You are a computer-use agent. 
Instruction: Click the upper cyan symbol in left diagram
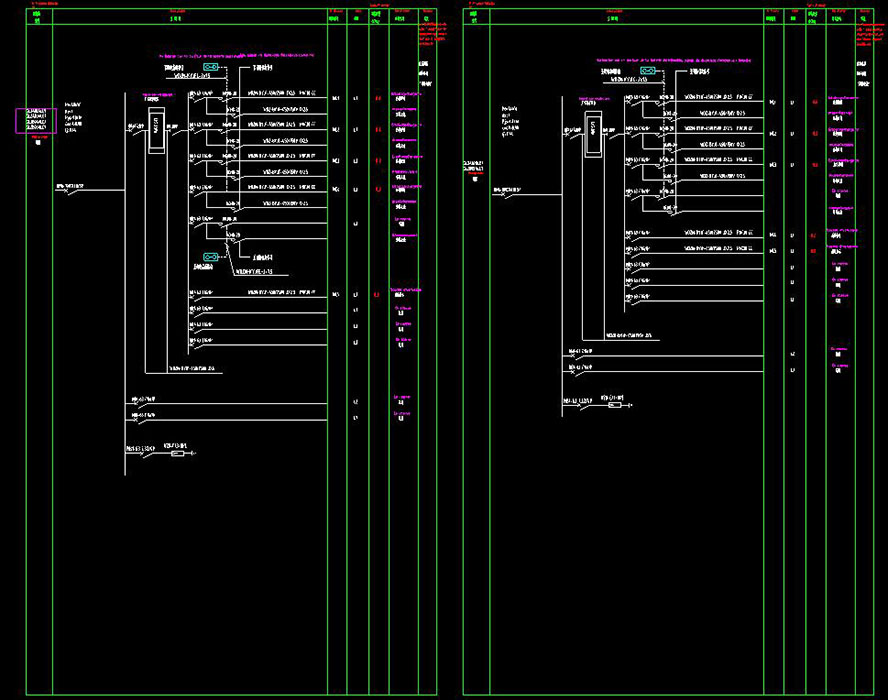pos(211,68)
